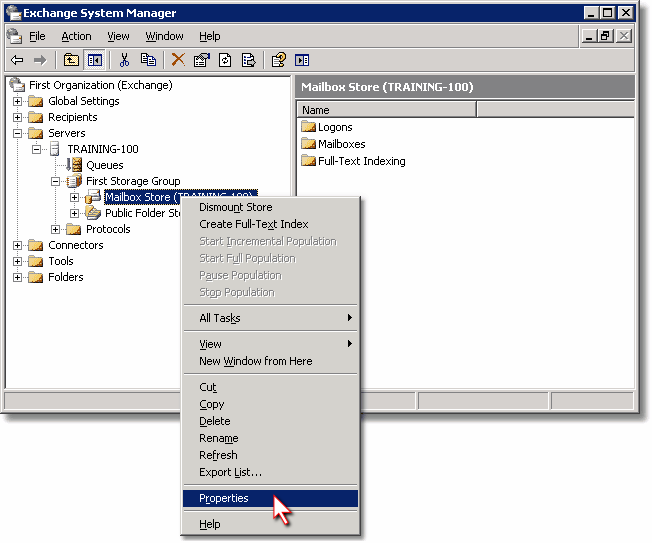Choose New Window from Here
This screenshot has height=543, width=652.
point(270,361)
